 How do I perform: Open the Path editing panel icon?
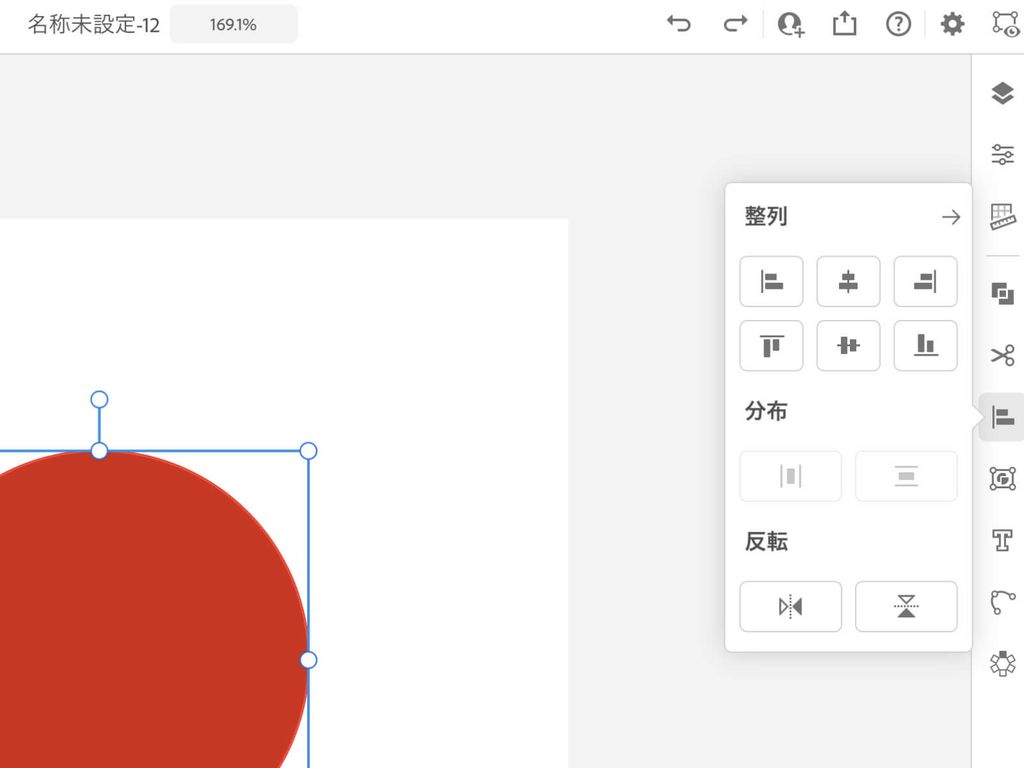coord(1002,602)
